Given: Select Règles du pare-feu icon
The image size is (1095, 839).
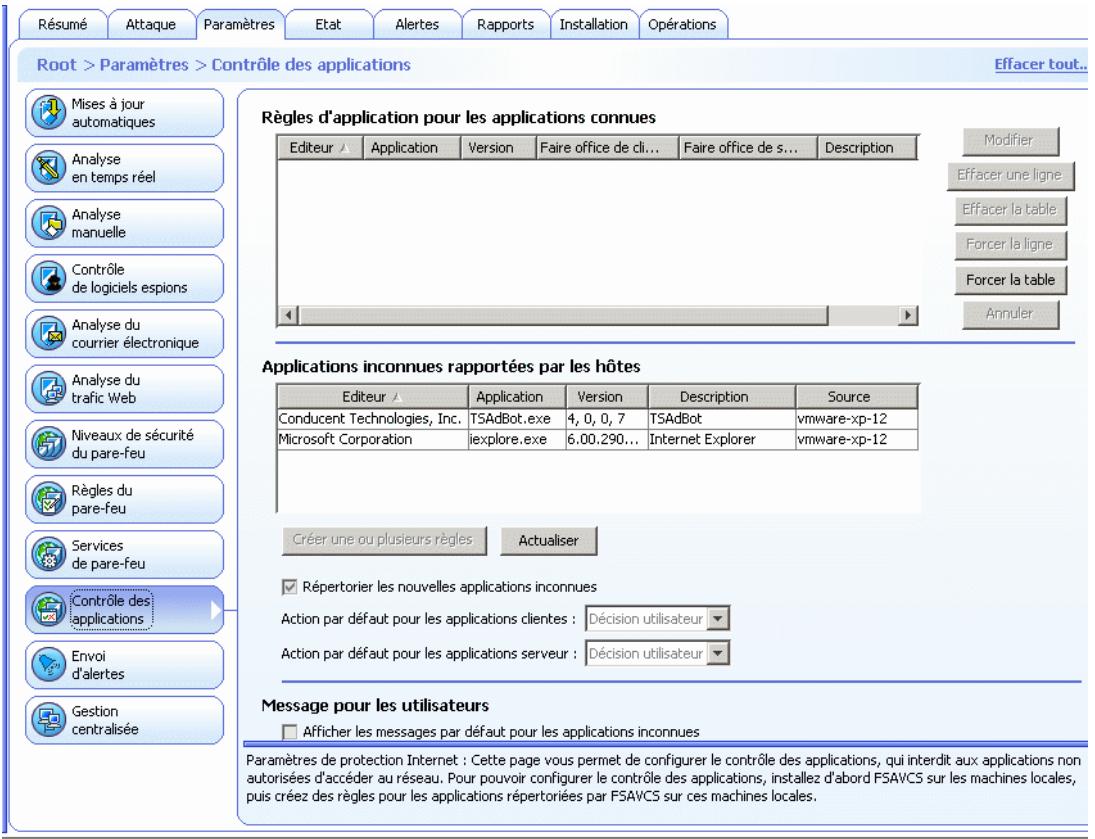Looking at the screenshot, I should coord(48,499).
